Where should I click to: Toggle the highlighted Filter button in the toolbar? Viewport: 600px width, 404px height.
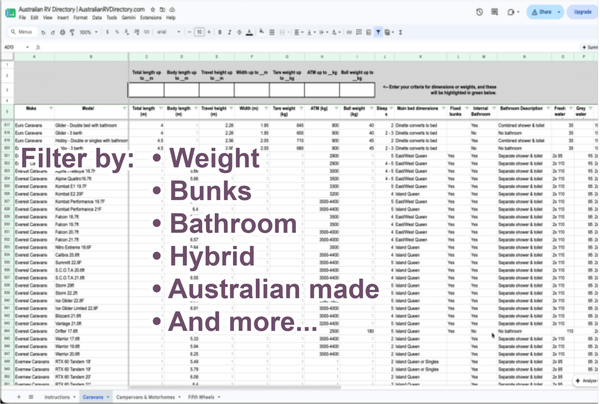[x=378, y=32]
